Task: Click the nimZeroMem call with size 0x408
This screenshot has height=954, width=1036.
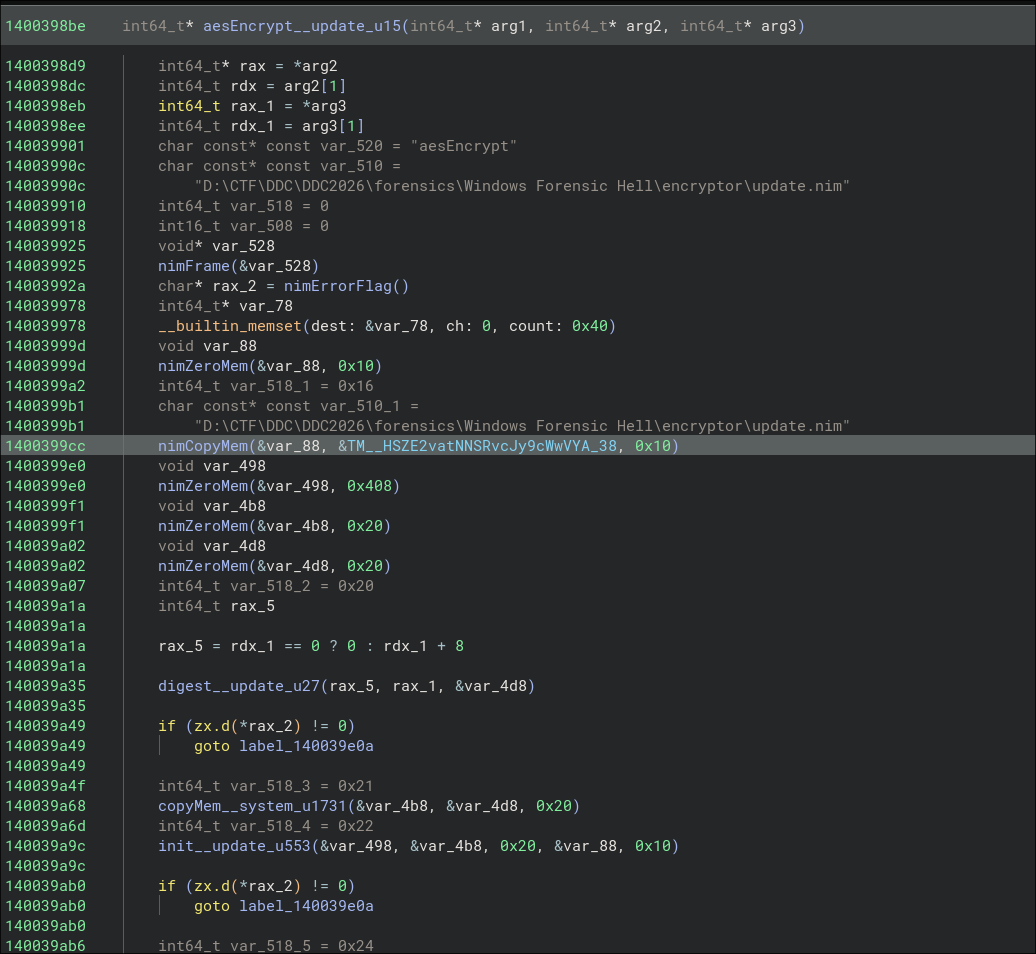Action: [279, 486]
